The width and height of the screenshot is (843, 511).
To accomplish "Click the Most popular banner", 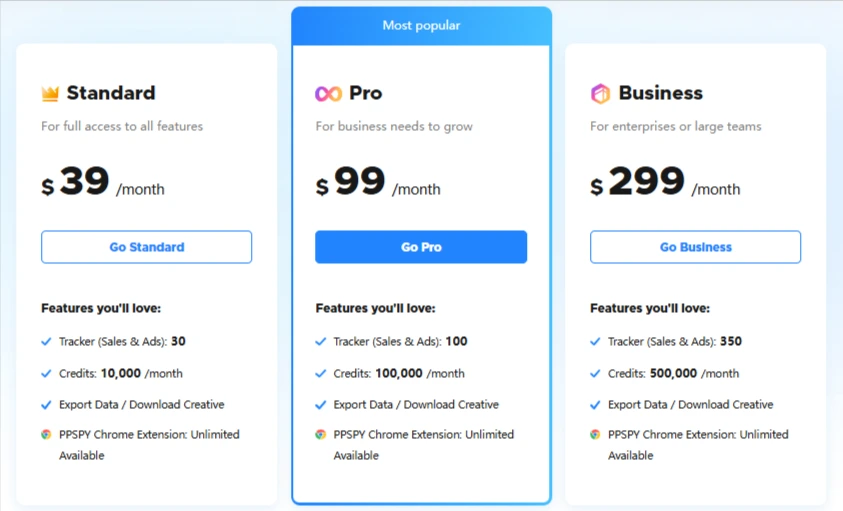I will (422, 26).
